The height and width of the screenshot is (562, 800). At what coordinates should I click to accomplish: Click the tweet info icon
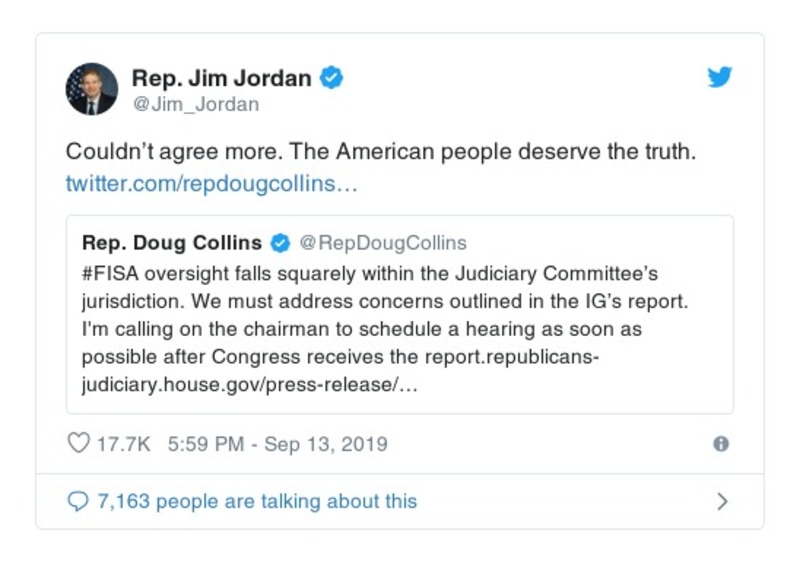pyautogui.click(x=720, y=444)
